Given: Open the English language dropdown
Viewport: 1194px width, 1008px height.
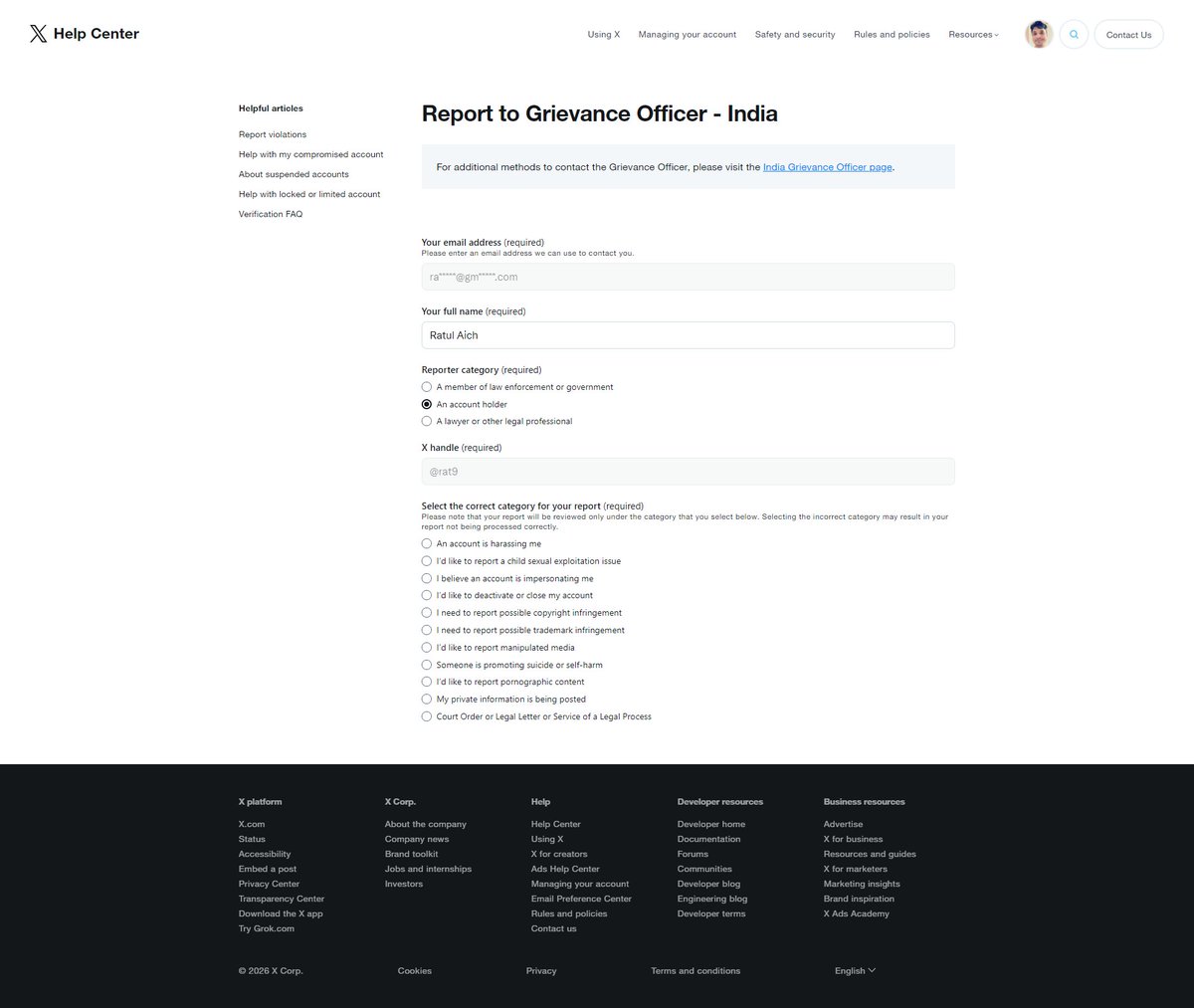Looking at the screenshot, I should click(855, 970).
